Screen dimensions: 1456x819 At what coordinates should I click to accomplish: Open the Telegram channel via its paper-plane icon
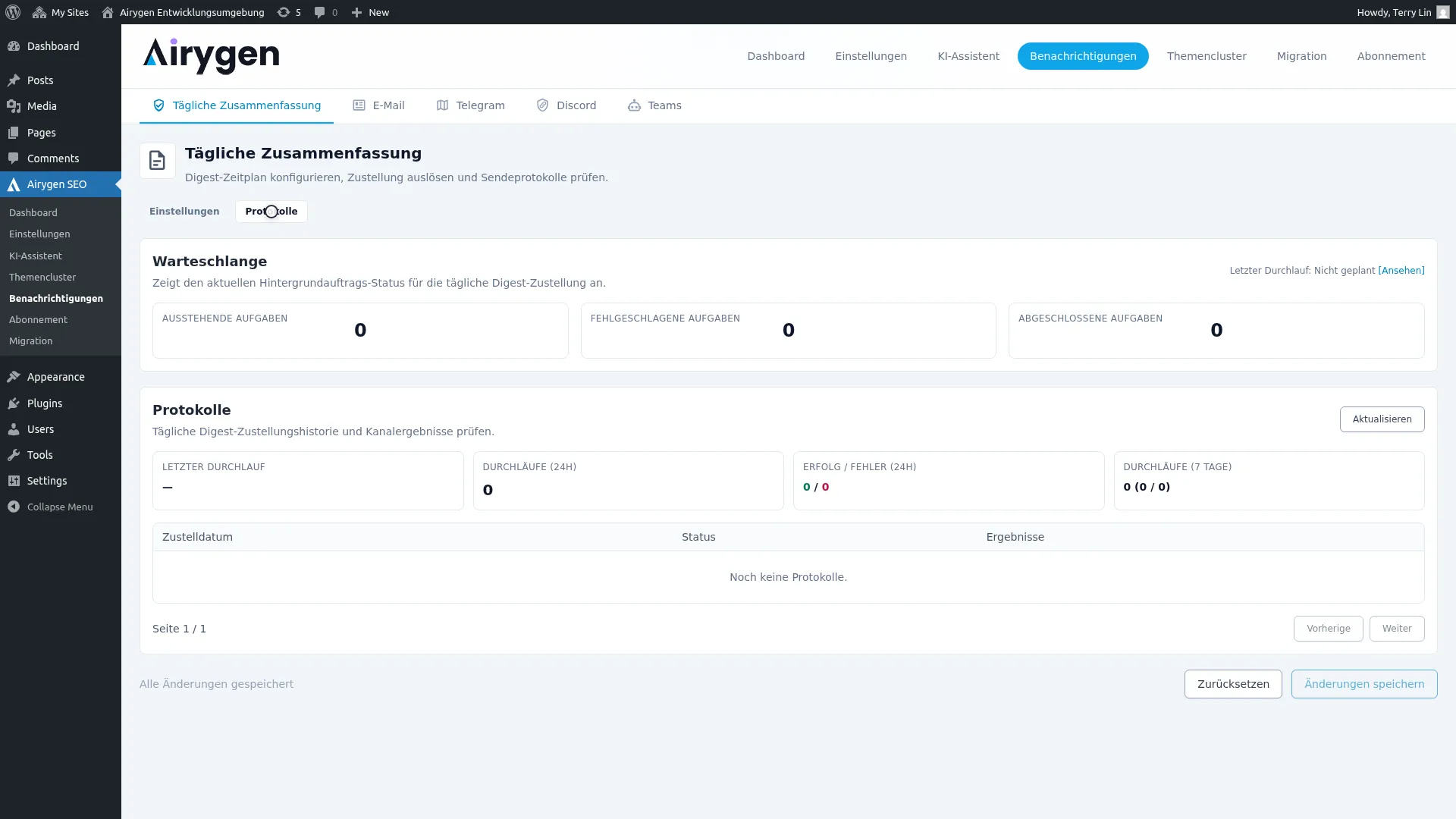pyautogui.click(x=442, y=105)
